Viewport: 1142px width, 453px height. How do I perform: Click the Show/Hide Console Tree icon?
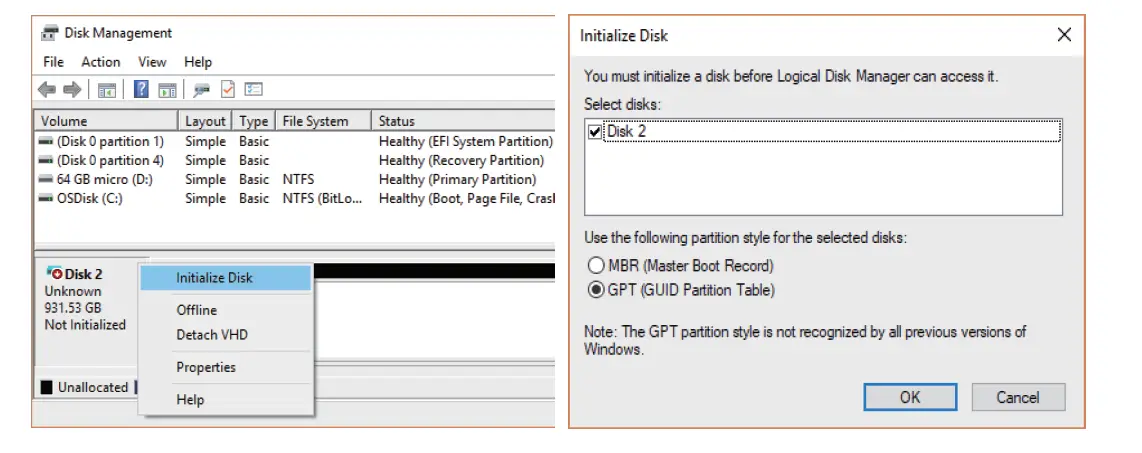[x=107, y=90]
